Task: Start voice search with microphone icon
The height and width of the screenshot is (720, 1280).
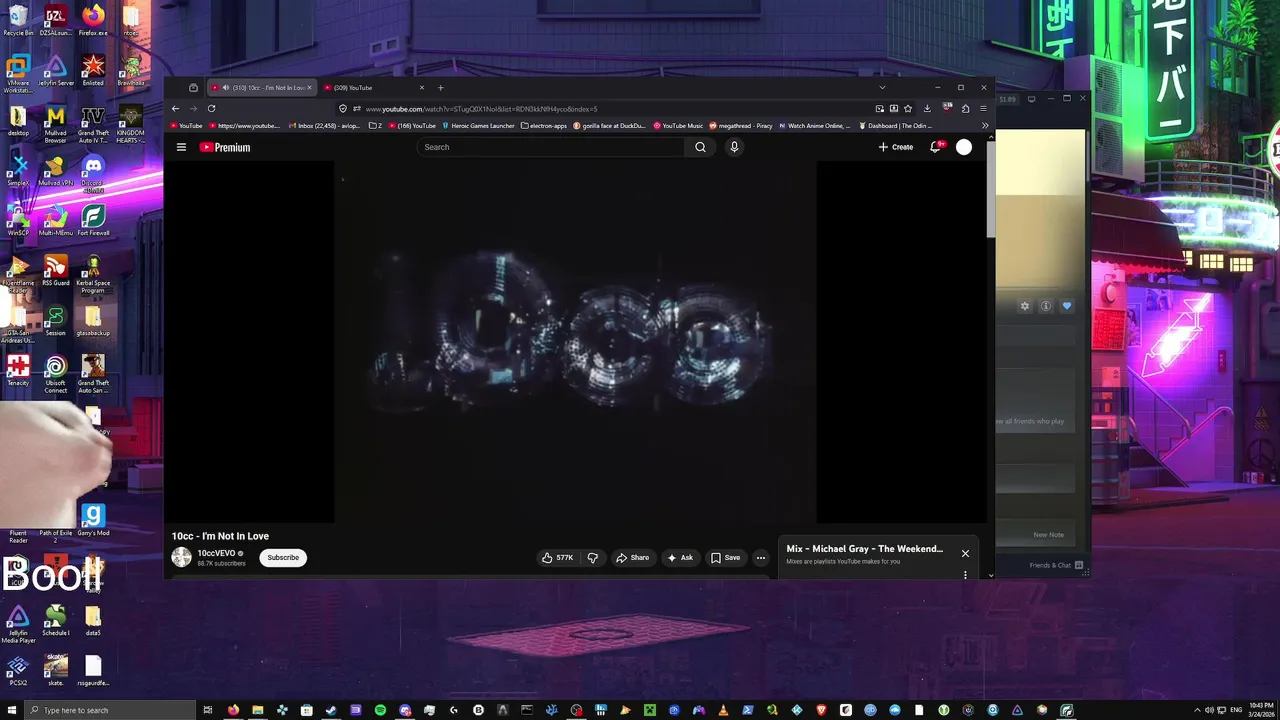Action: tap(734, 147)
